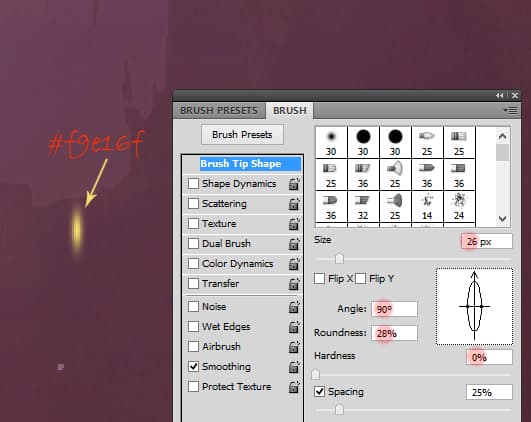Image resolution: width=531 pixels, height=422 pixels.
Task: Tick the Texture checkbox
Action: (193, 224)
